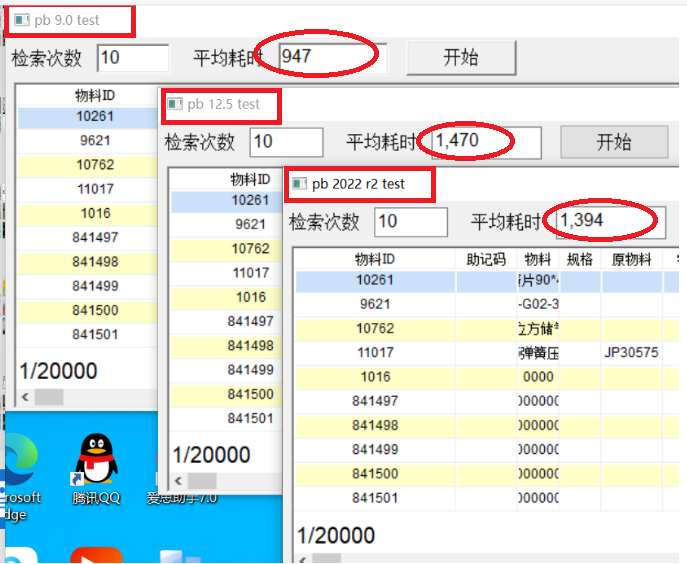Click the 规格 column header
Viewport: 687px width, 564px height.
(x=579, y=259)
